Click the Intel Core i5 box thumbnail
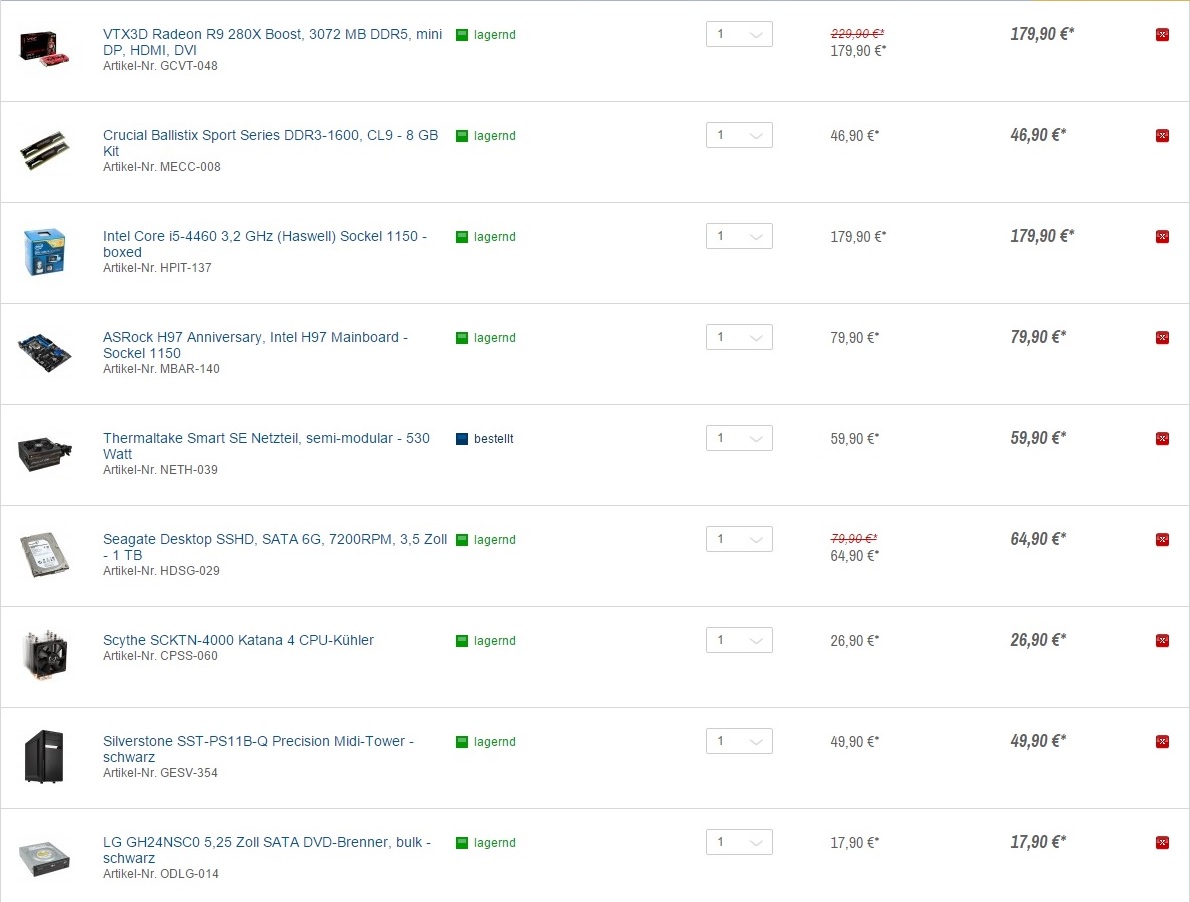 coord(44,252)
